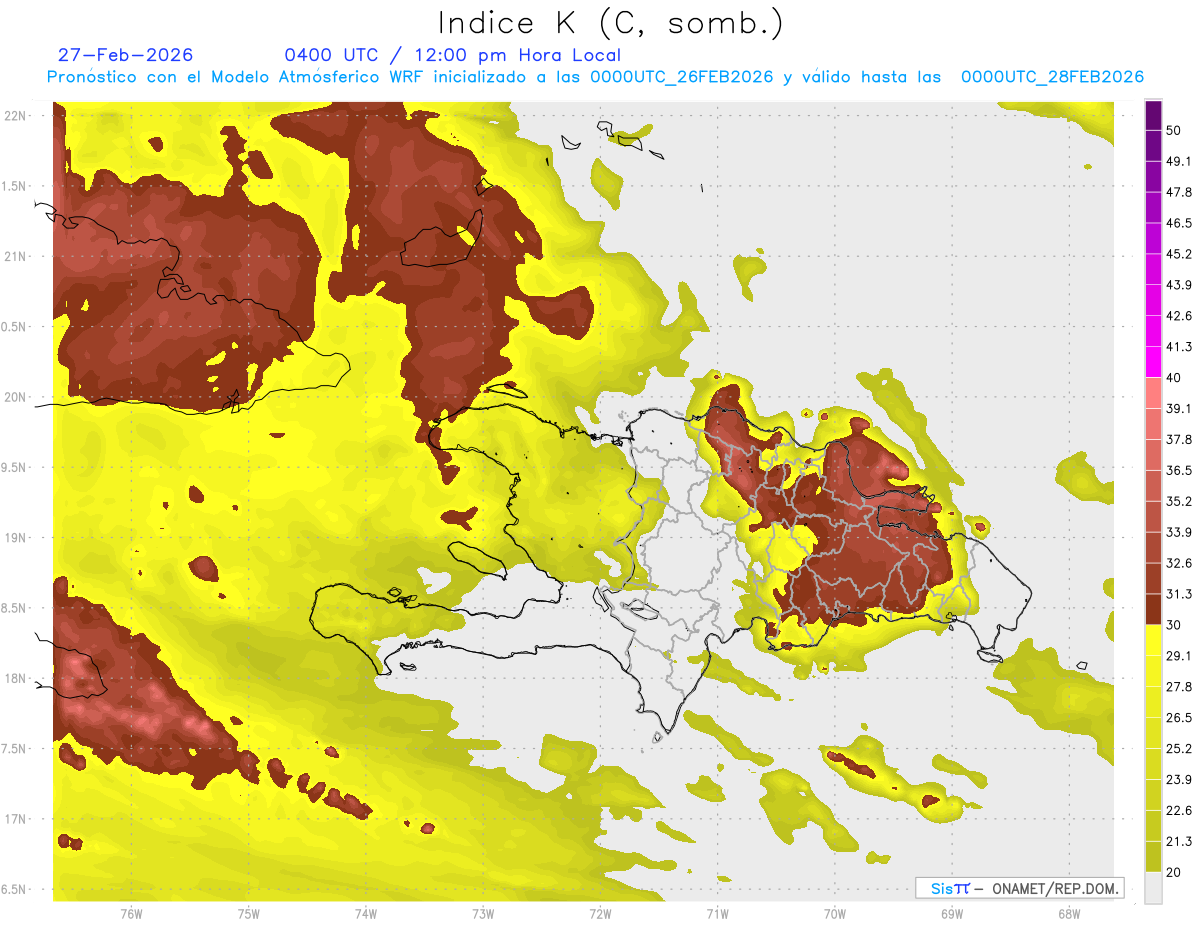Click the colorbar value "42.6"
This screenshot has width=1200, height=927.
click(x=1179, y=316)
